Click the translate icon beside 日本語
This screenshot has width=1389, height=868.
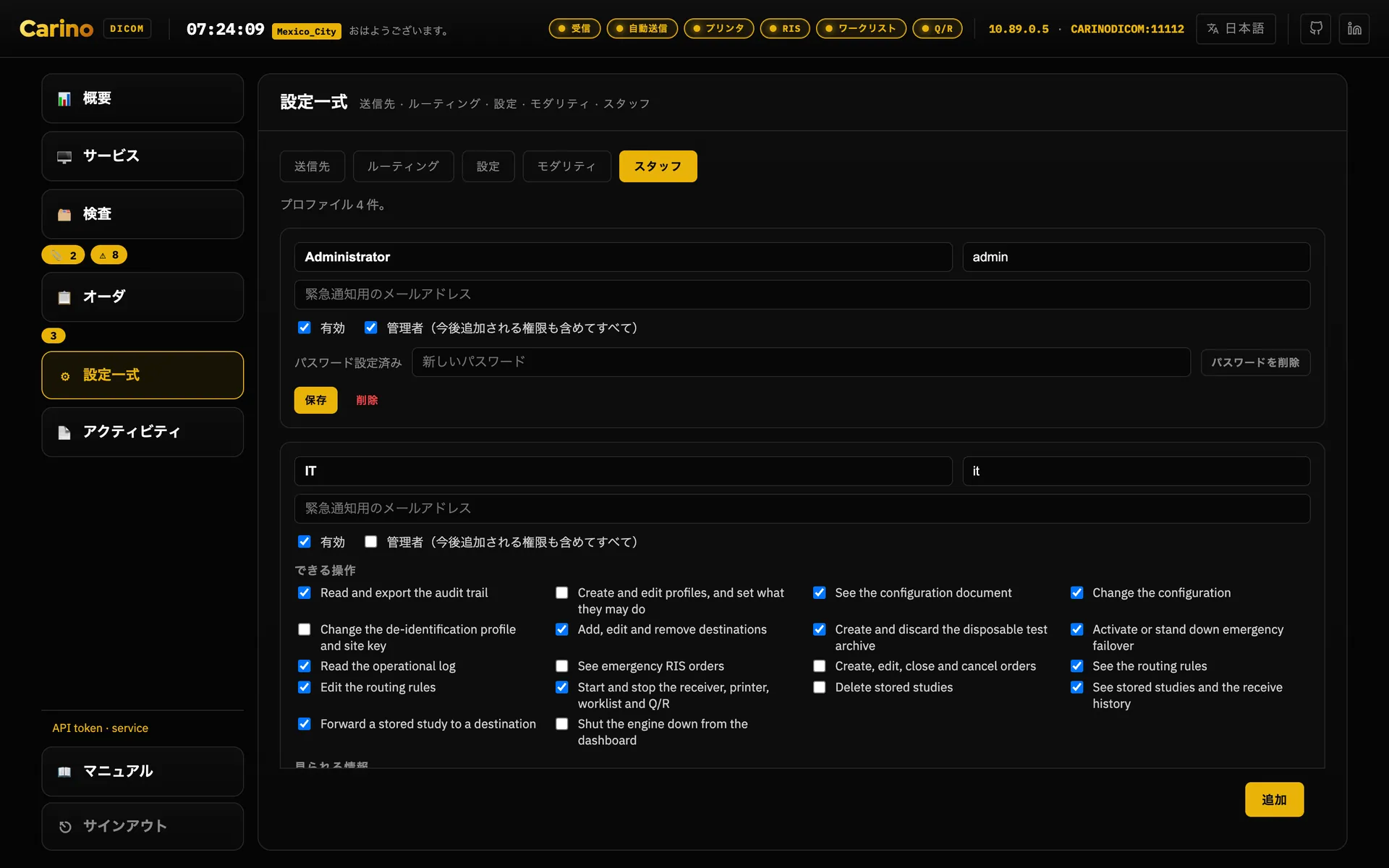coord(1213,29)
